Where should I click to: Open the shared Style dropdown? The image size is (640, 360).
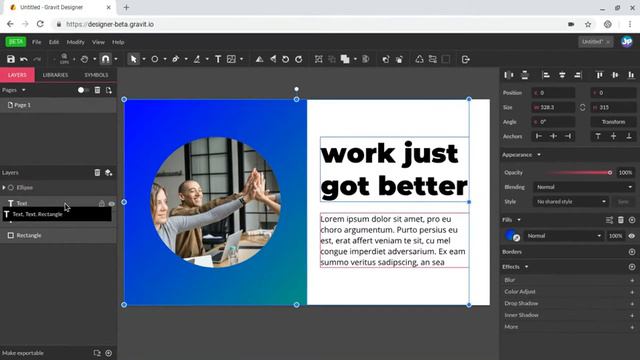point(571,202)
